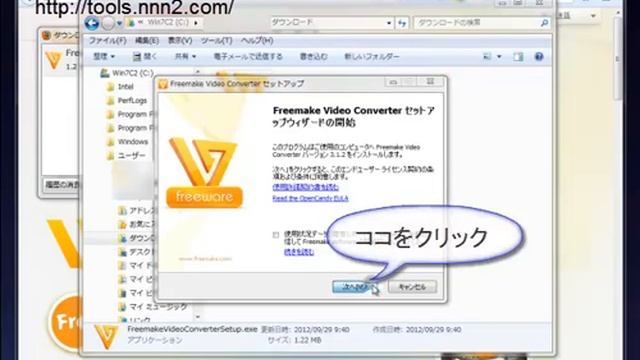
Task: Open the 'Read the OpenCandy EULA' link
Action: (x=310, y=198)
